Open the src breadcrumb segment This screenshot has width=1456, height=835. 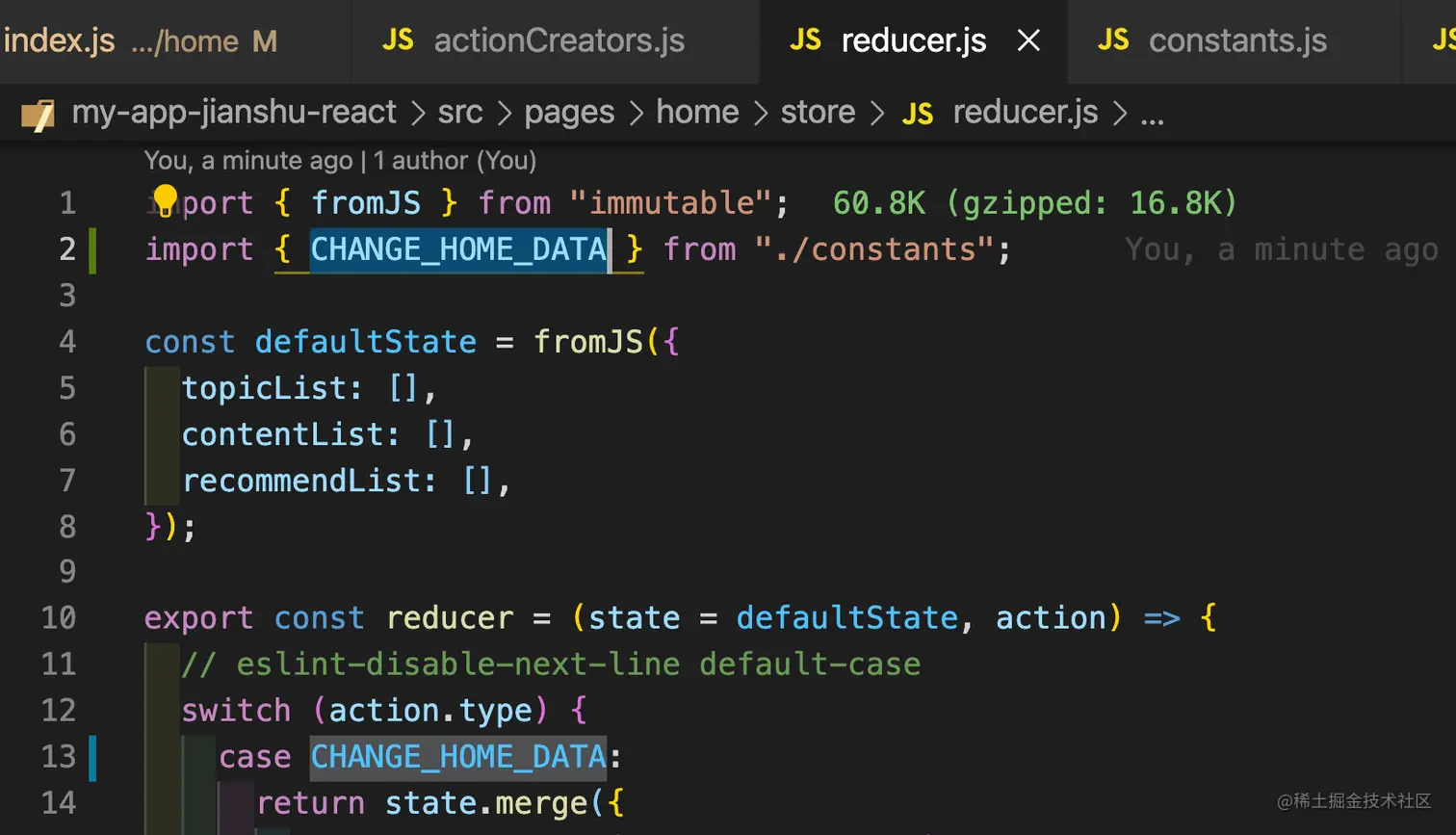point(460,113)
